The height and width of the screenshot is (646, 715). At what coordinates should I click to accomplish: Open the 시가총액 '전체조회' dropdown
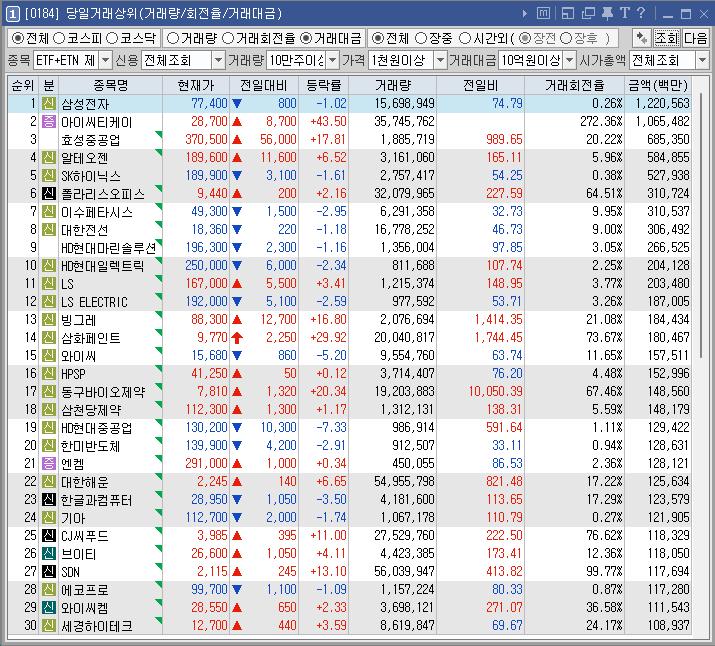pyautogui.click(x=702, y=60)
